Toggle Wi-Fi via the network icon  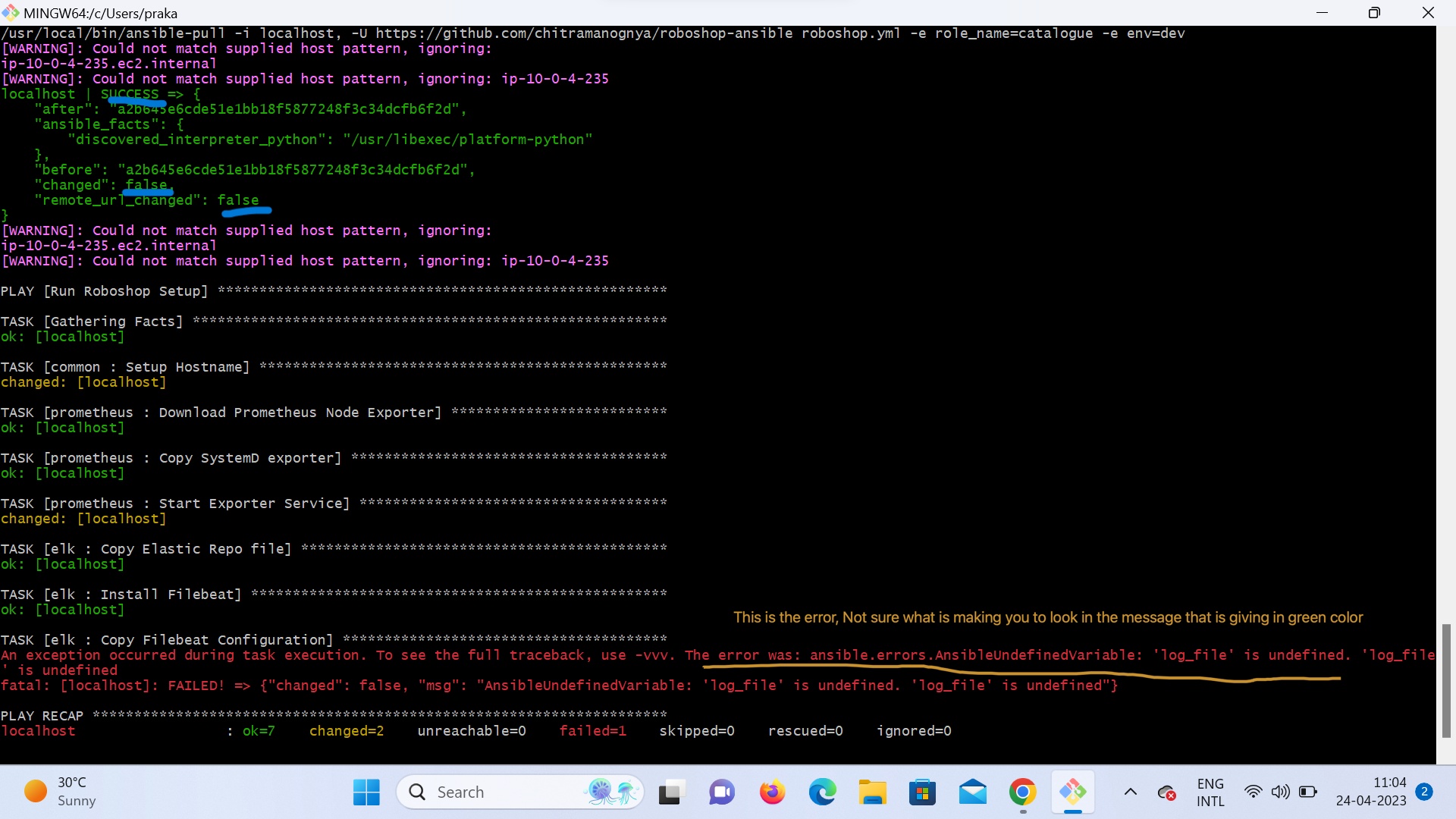1254,792
